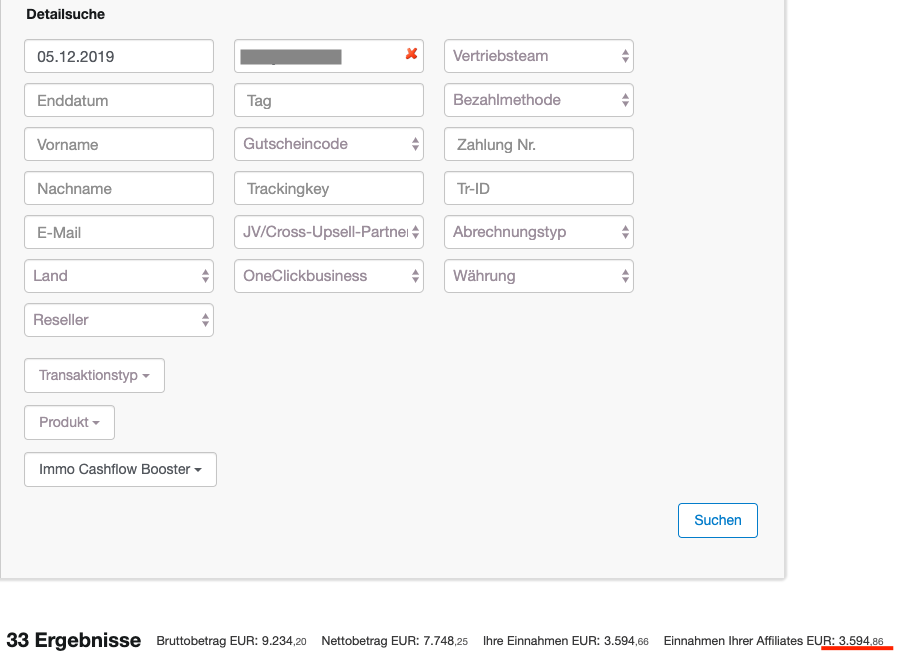Open the Vertriebsteam dropdown
This screenshot has height=661, width=902.
538,56
